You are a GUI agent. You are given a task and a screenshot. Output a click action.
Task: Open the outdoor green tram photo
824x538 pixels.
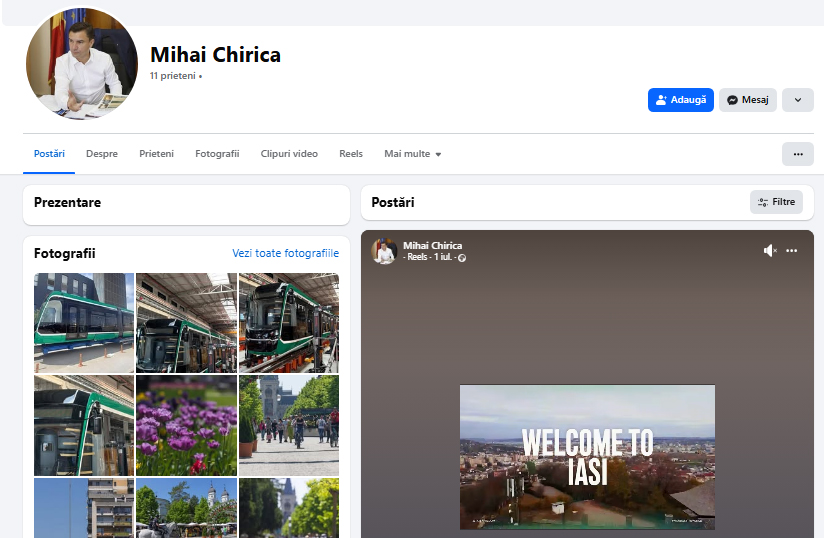click(84, 323)
